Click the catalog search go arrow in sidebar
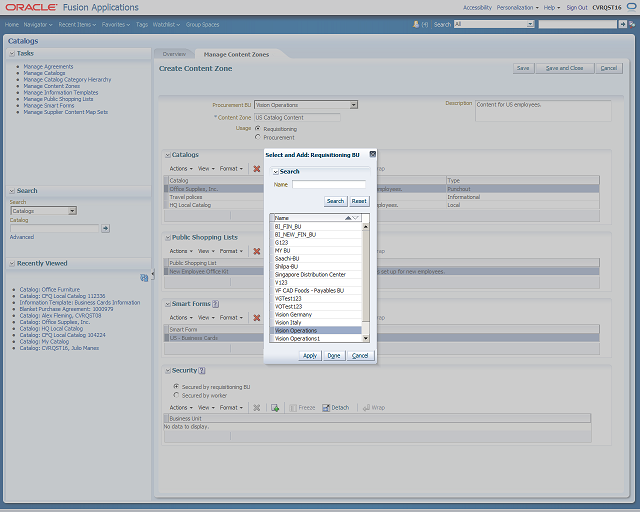Viewport: 640px width, 512px height. (x=105, y=228)
